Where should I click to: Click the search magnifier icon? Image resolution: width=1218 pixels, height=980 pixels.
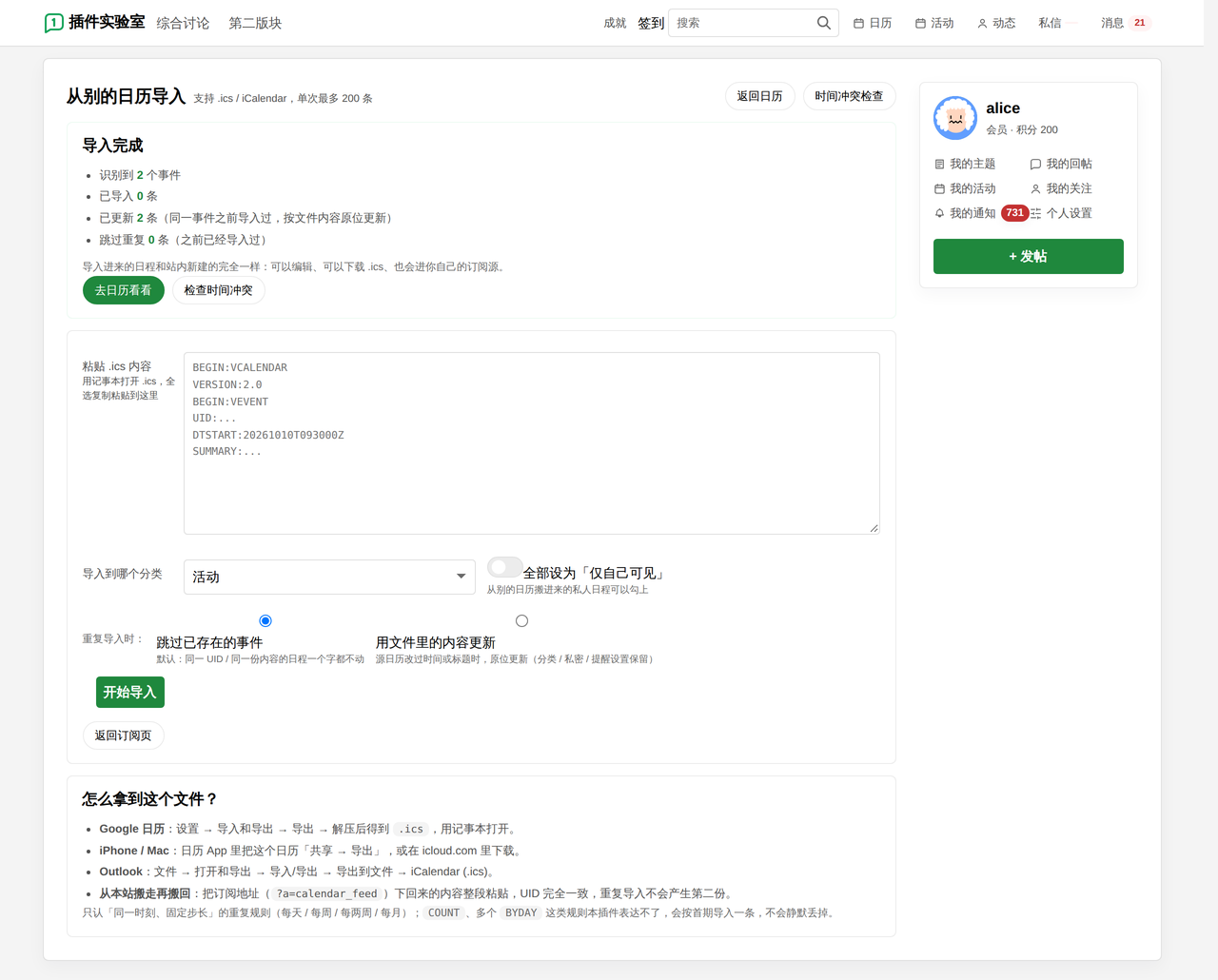click(824, 23)
